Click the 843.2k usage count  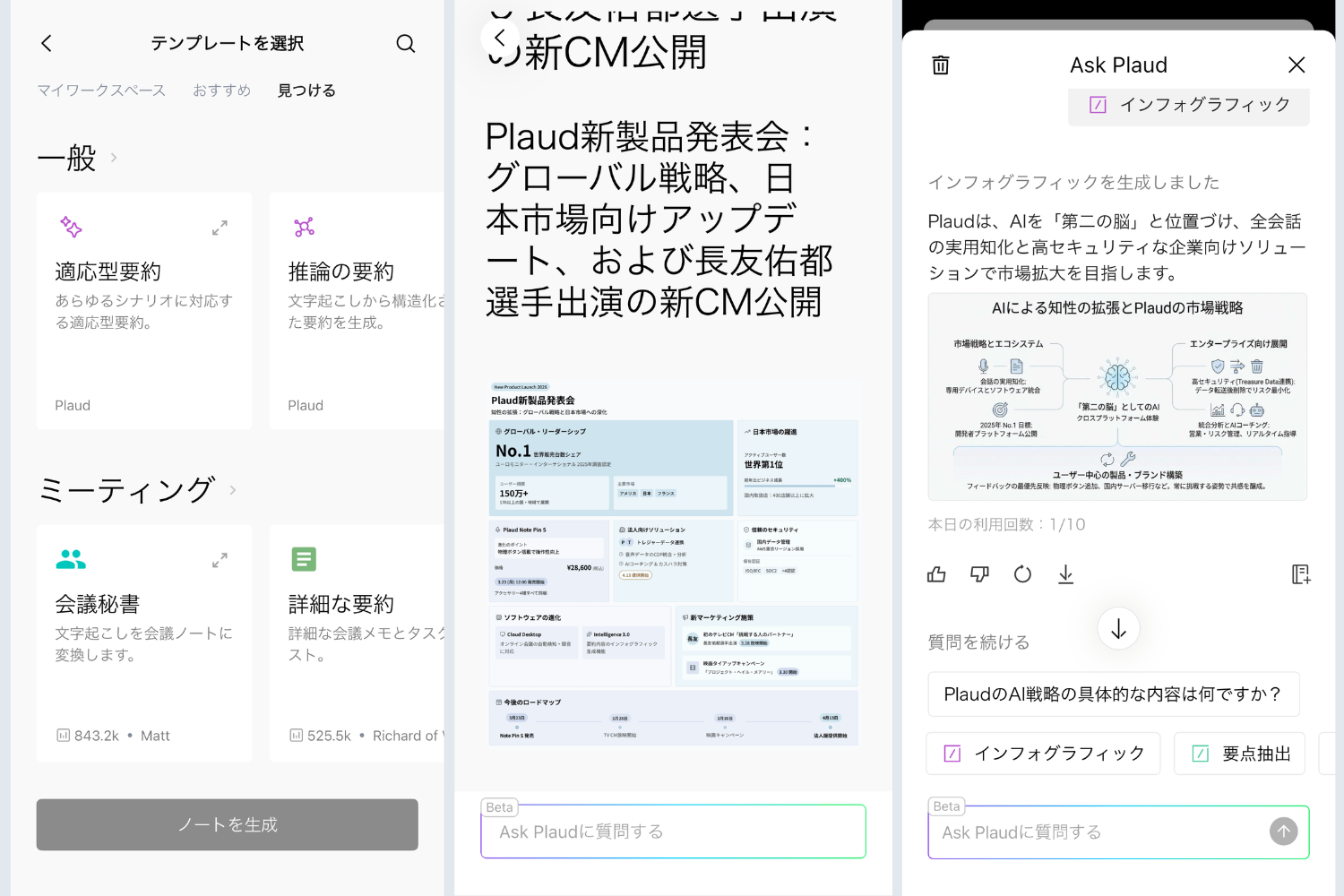coord(88,736)
